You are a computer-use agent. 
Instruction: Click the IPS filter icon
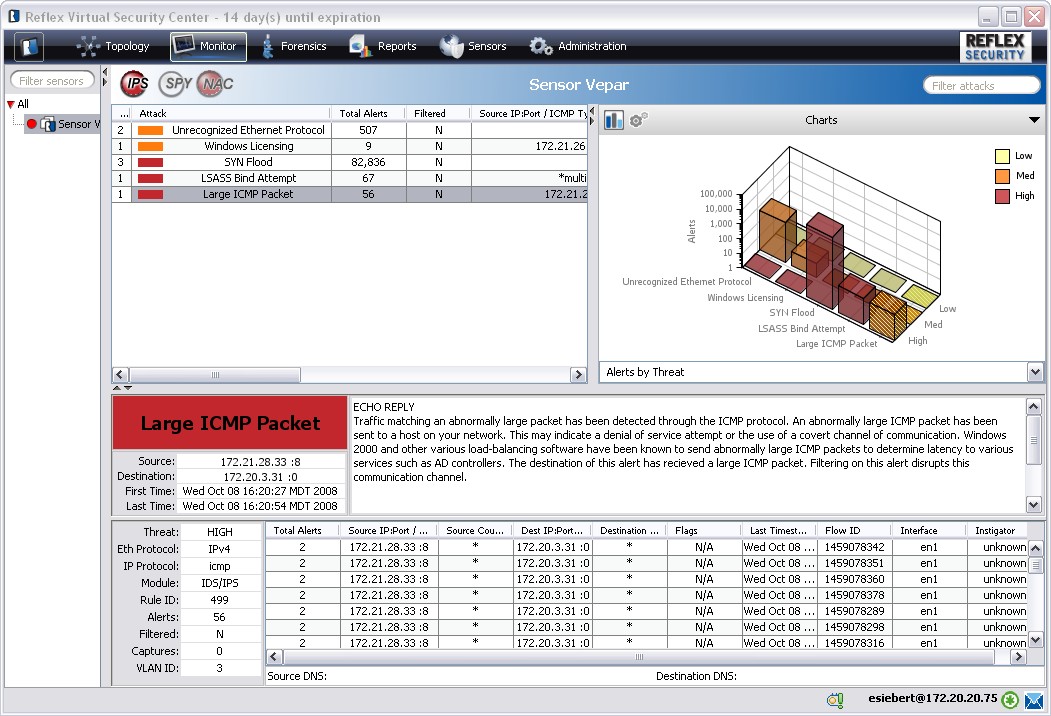(135, 84)
